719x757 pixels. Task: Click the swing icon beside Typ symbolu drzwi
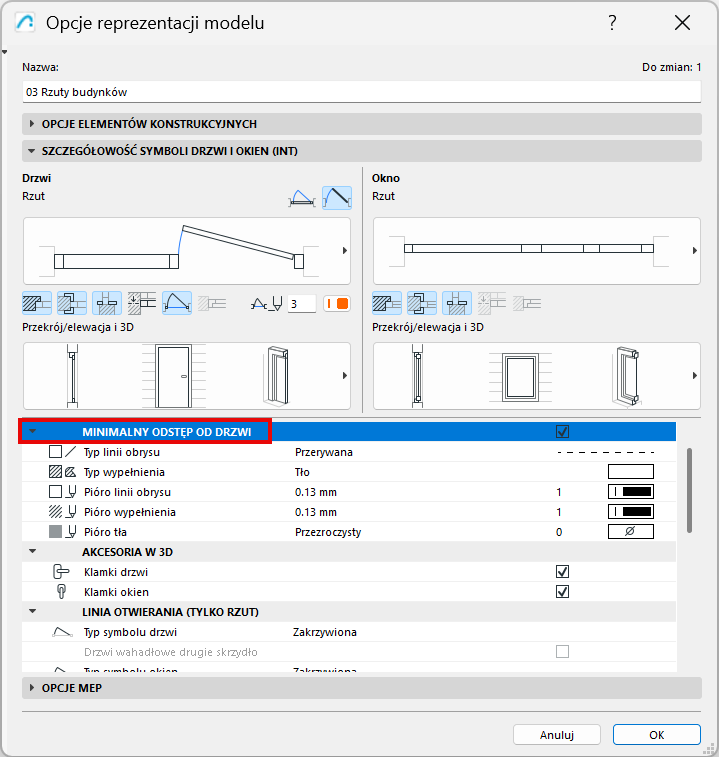(x=62, y=632)
